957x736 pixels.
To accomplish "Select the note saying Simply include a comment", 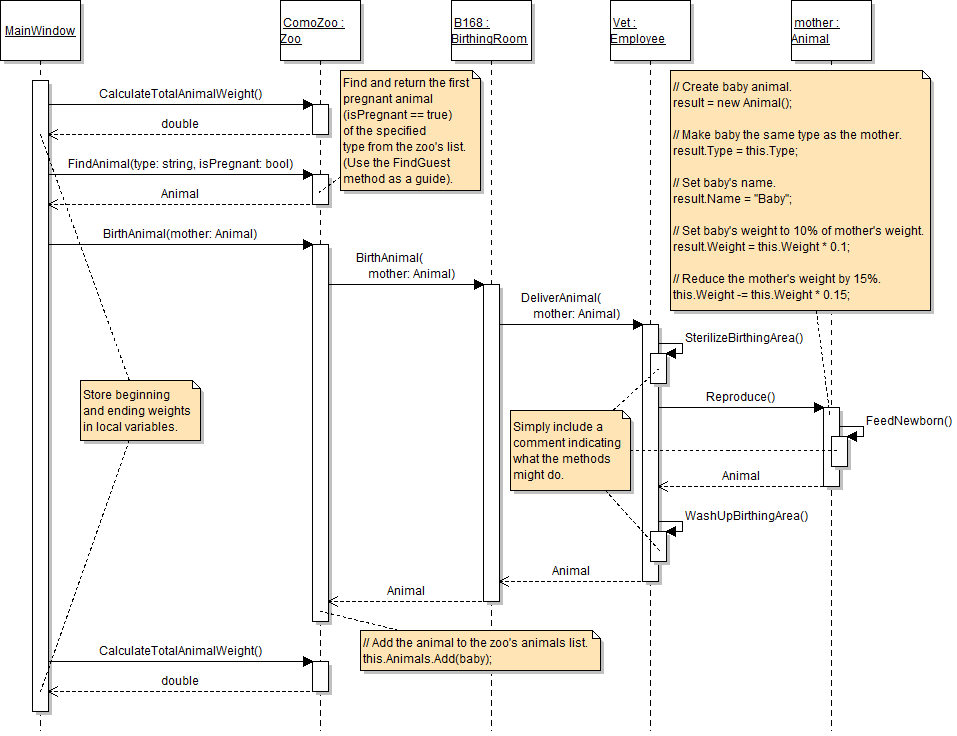I will coord(570,450).
